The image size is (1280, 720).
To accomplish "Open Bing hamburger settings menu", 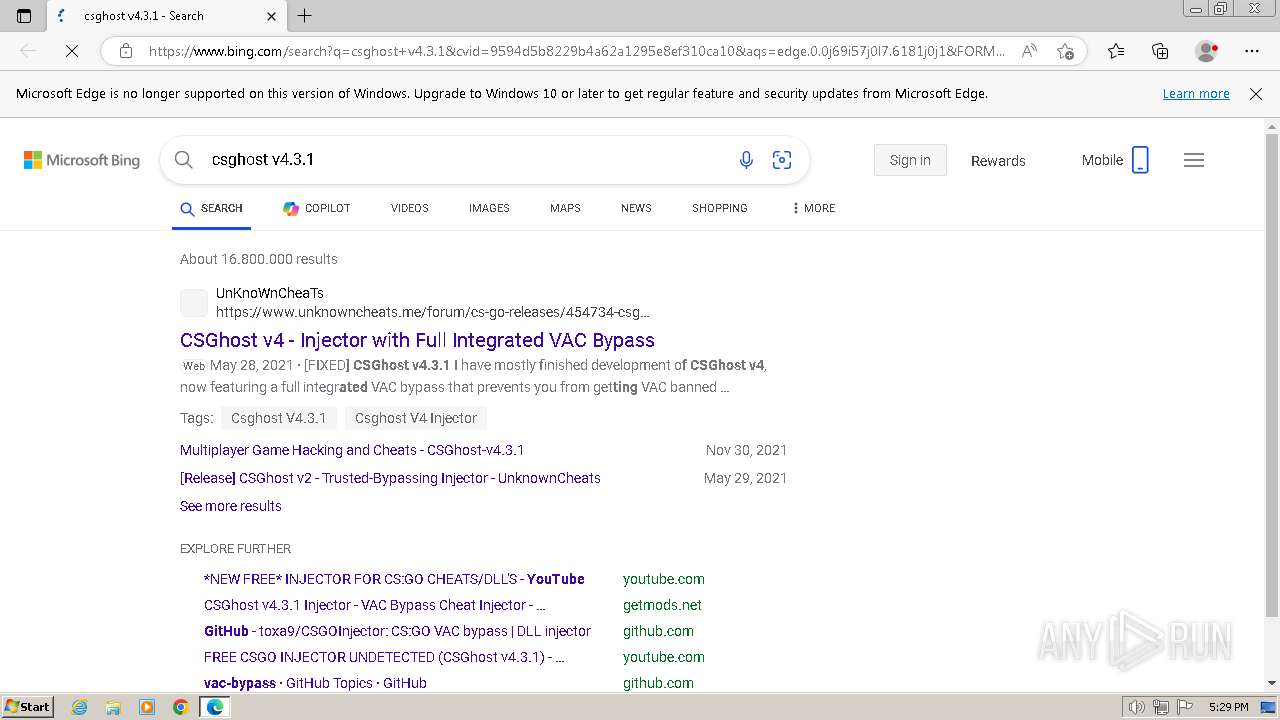I will click(x=1194, y=160).
